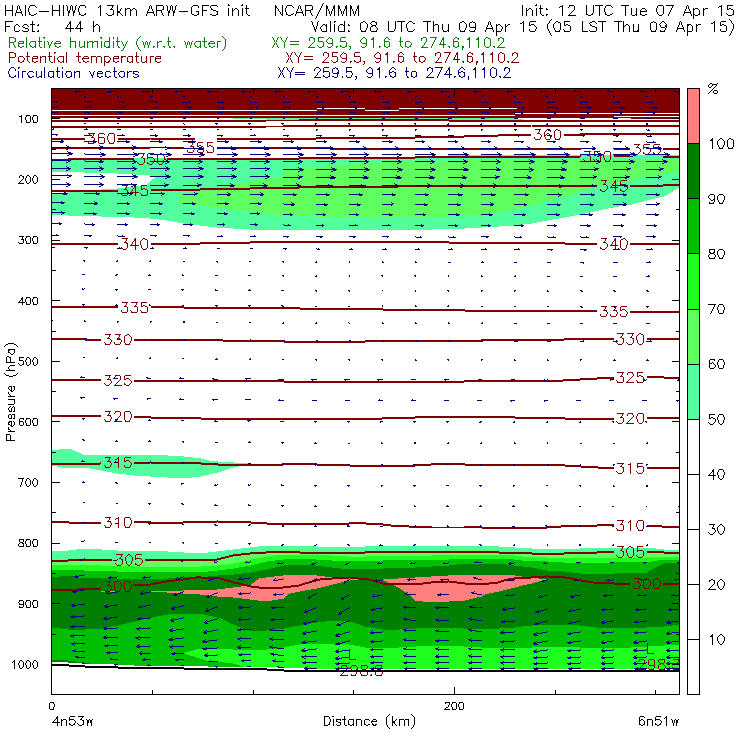The width and height of the screenshot is (740, 740).
Task: Click the colorbar '40' label
Action: point(716,475)
